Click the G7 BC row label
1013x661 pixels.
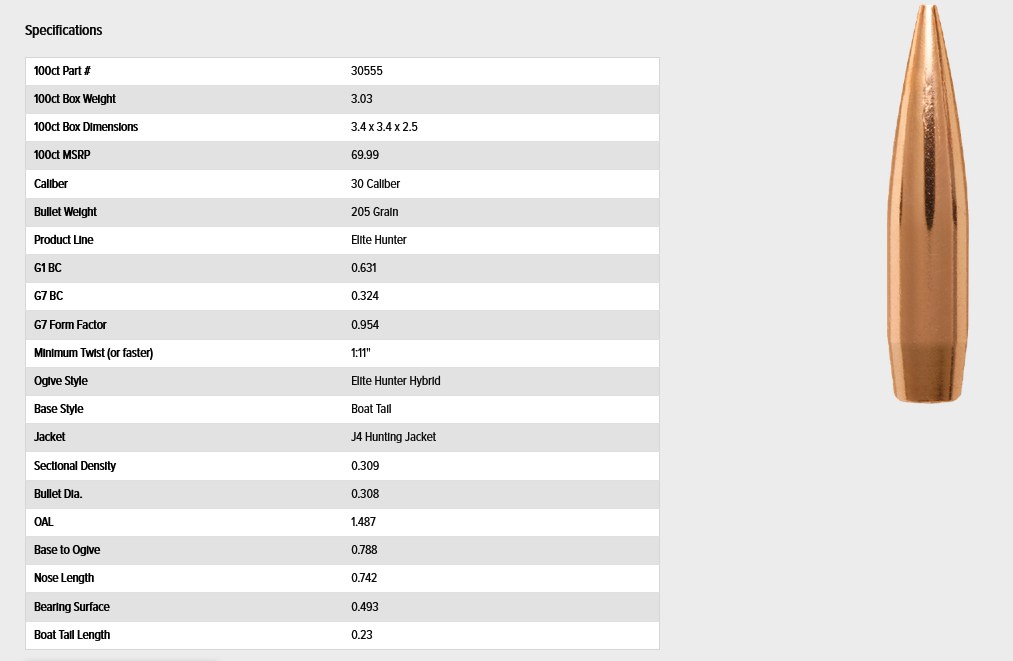click(48, 296)
